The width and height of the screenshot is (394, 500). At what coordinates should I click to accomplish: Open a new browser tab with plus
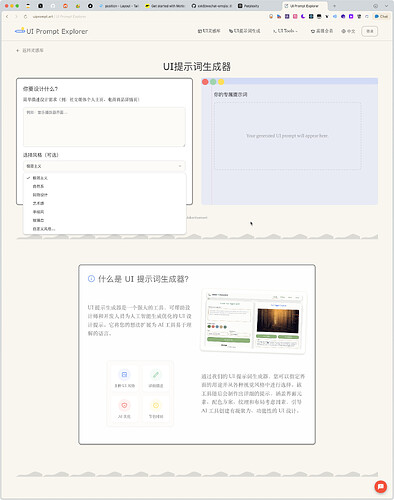(x=334, y=6)
